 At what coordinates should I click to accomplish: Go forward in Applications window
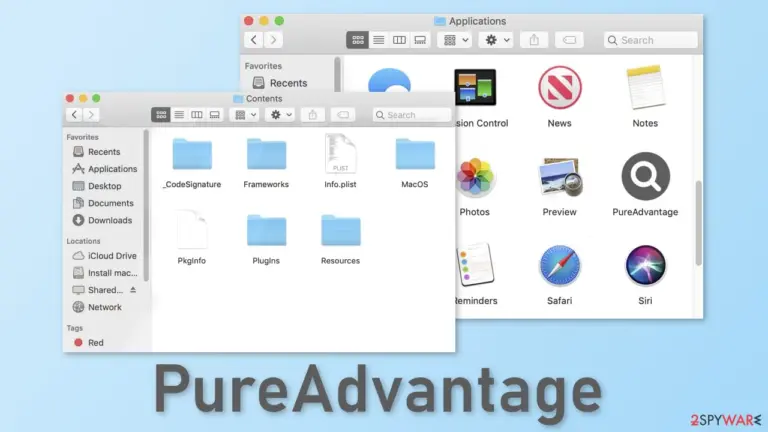(x=273, y=40)
